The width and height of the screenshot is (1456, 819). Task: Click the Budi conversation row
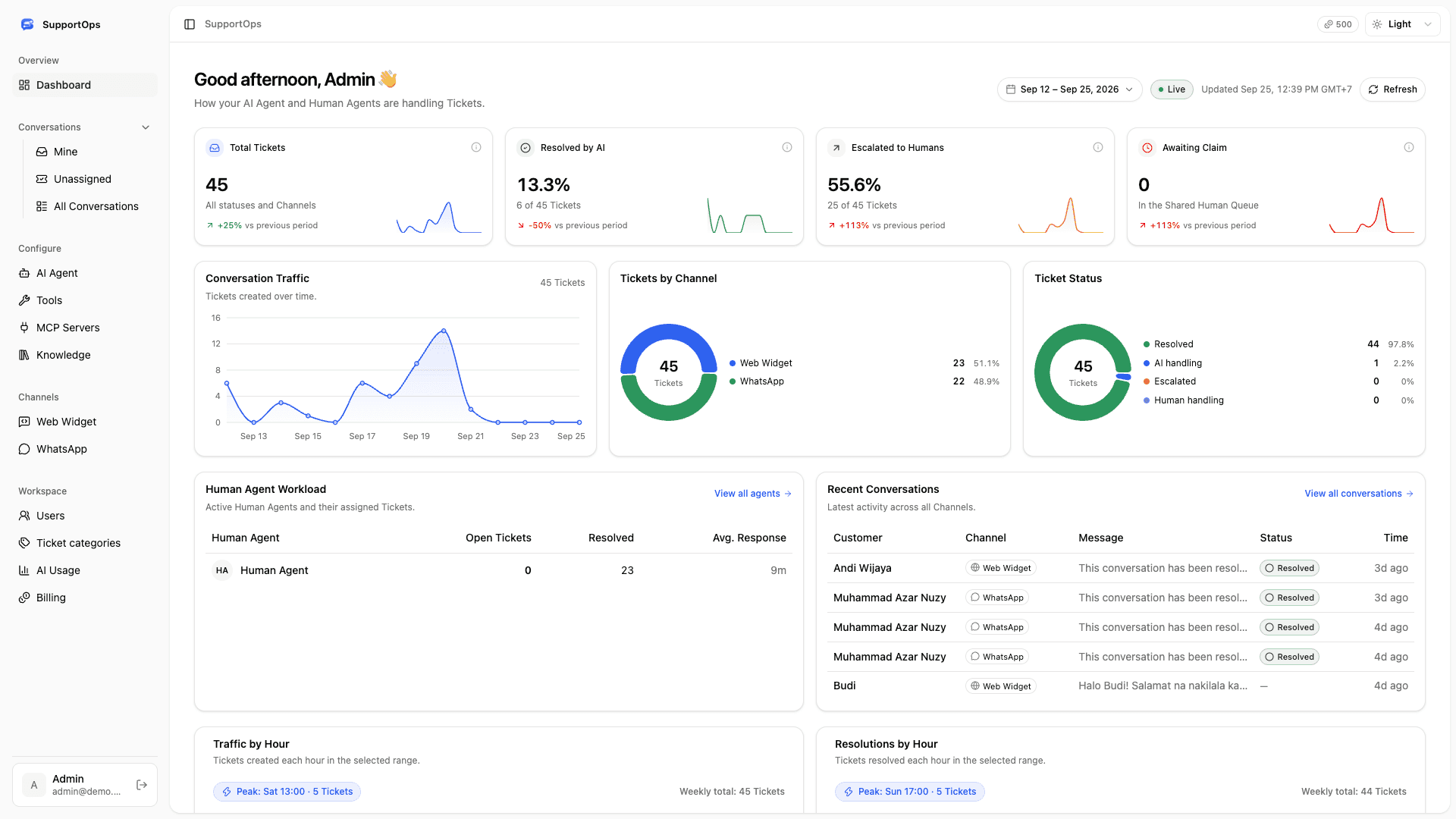pyautogui.click(x=1120, y=686)
